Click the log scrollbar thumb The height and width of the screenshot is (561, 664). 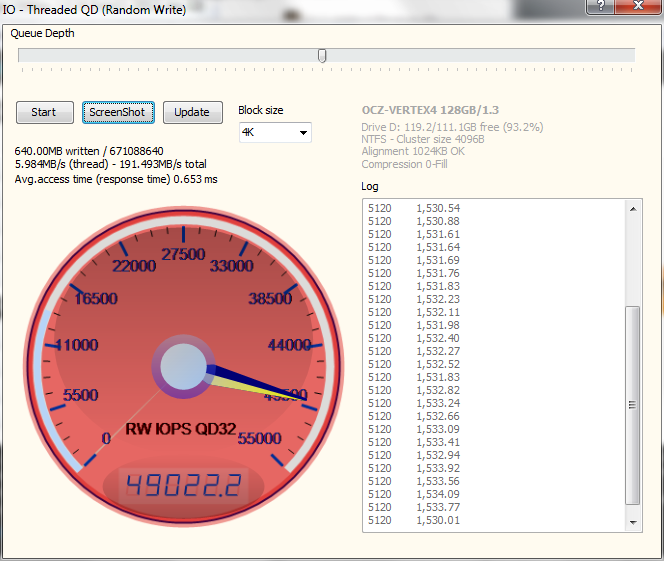tap(633, 405)
